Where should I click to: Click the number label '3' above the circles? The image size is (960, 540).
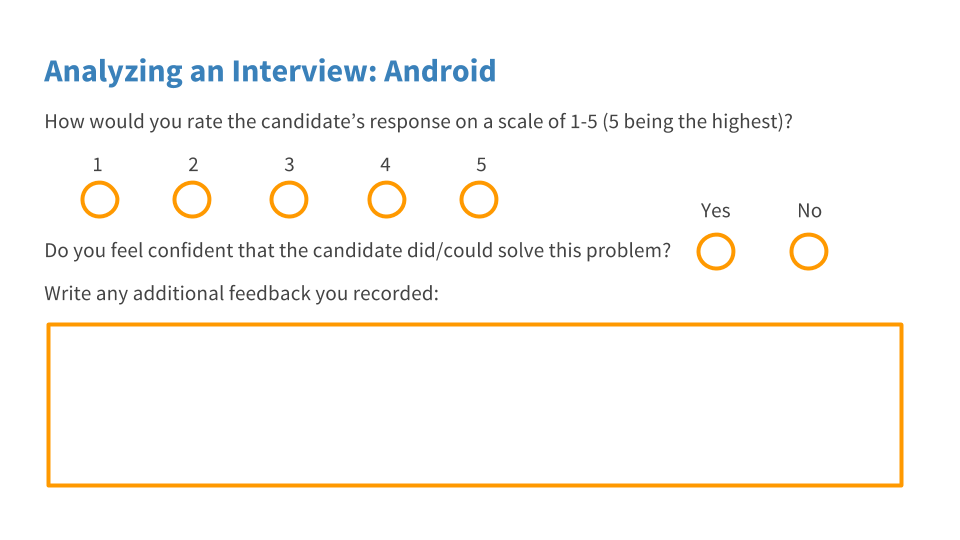289,165
